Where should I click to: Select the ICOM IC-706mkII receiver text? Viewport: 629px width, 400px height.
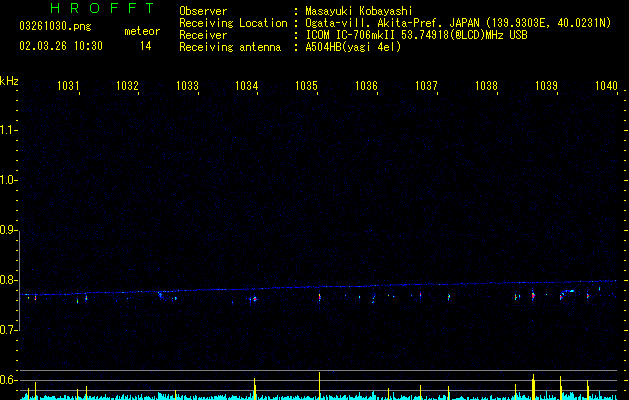[416, 35]
